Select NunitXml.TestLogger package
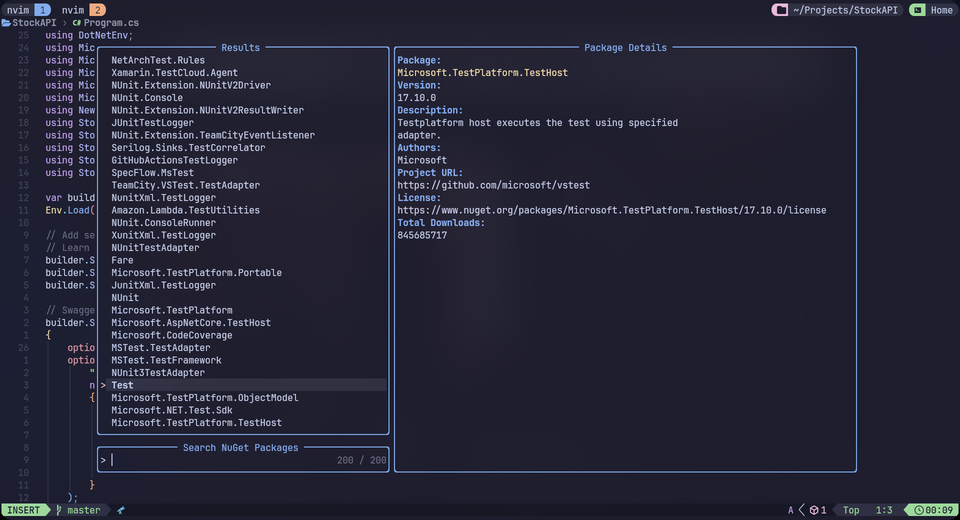960x520 pixels. 163,198
